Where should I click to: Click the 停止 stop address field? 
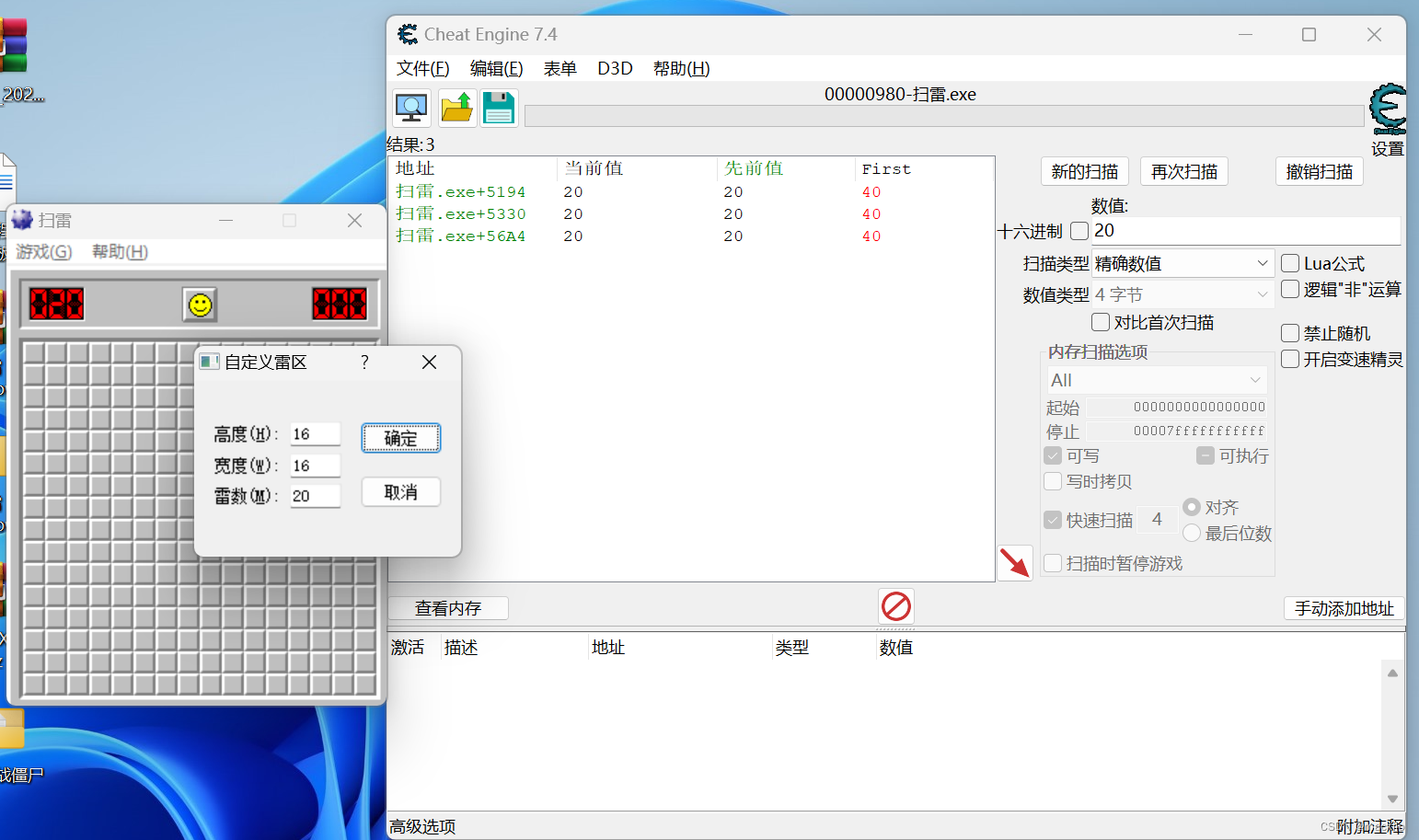click(1177, 431)
